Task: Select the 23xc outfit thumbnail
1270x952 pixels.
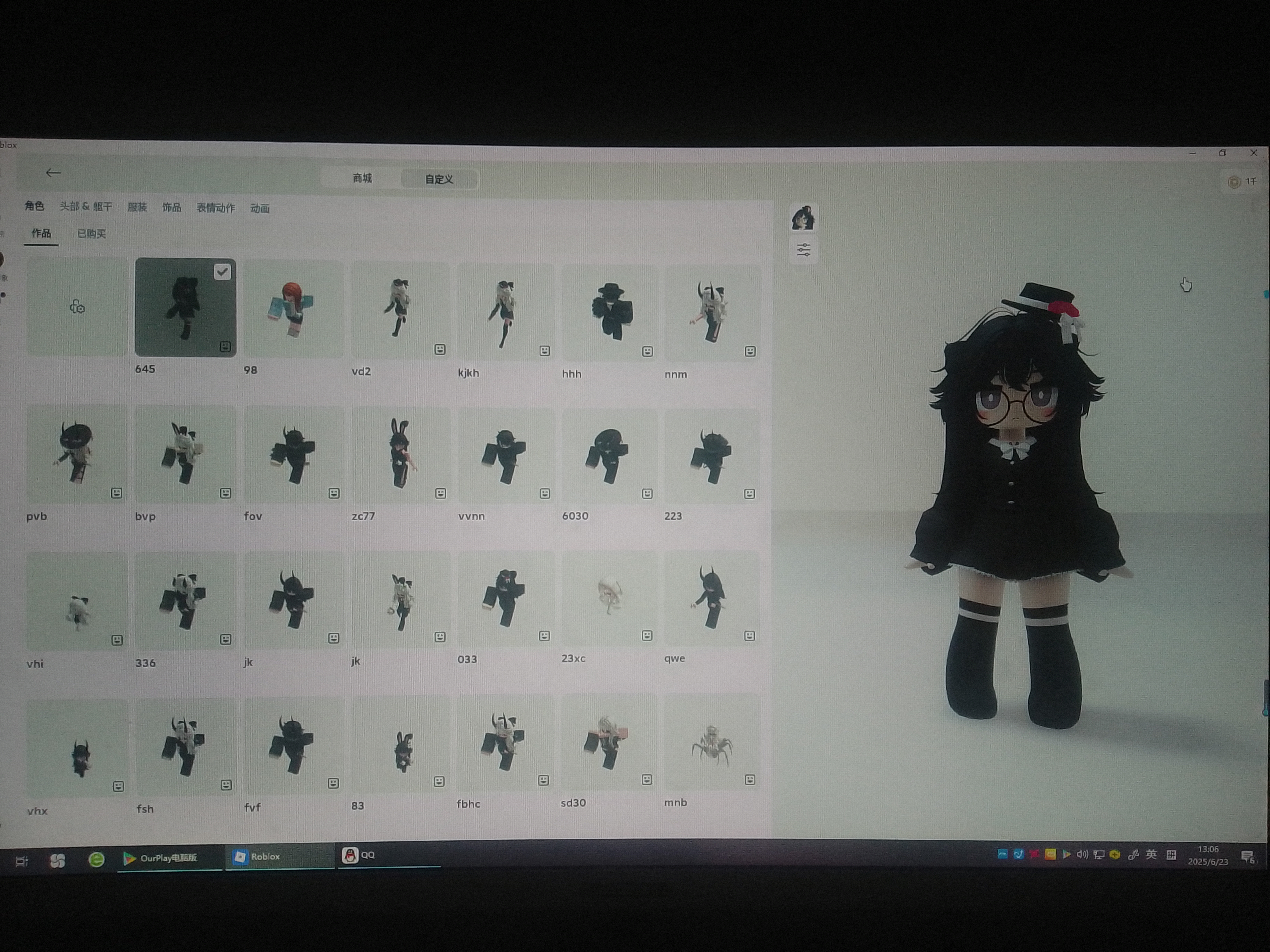Action: tap(609, 599)
